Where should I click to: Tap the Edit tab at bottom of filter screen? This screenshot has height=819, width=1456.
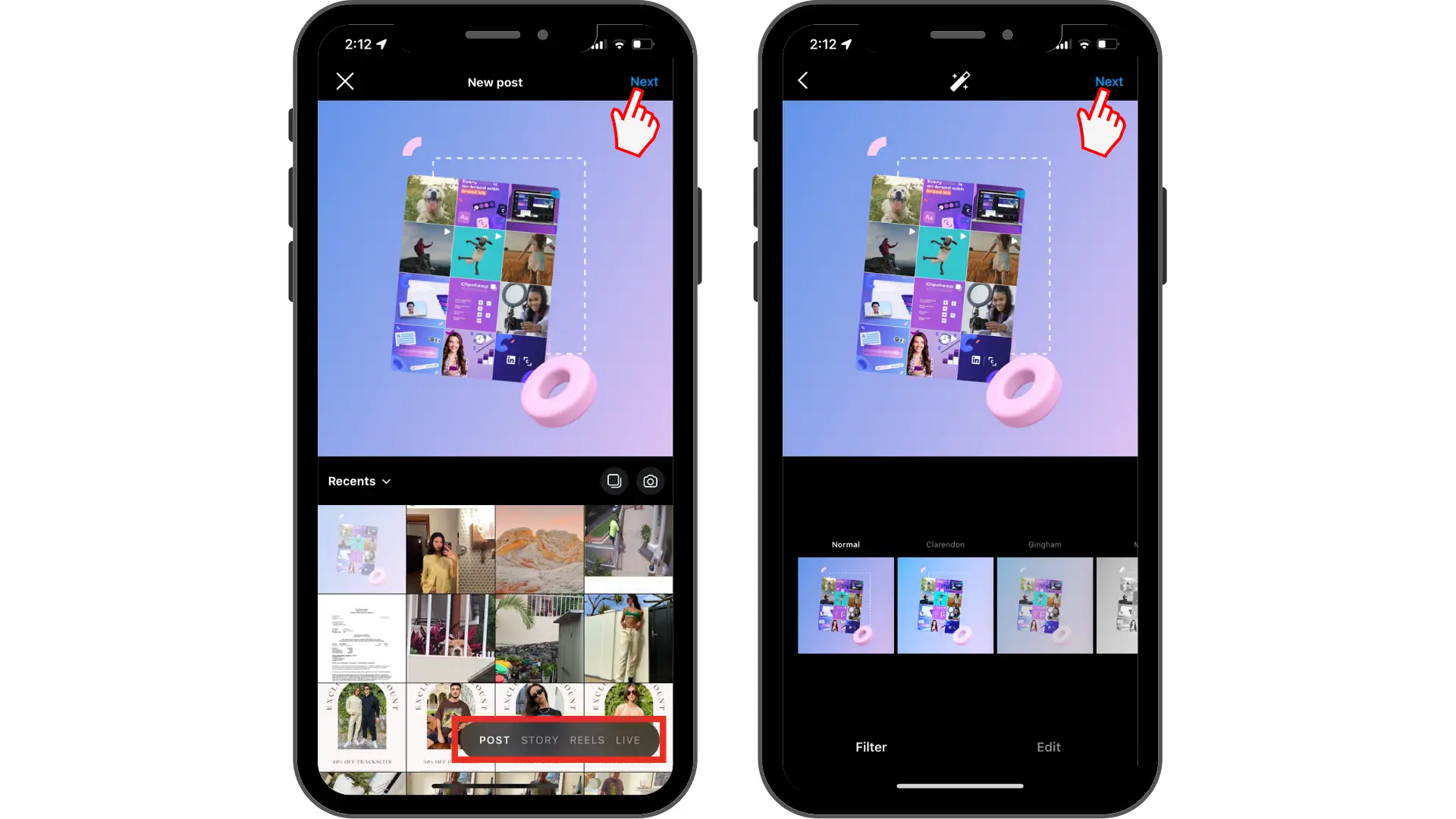click(x=1048, y=746)
